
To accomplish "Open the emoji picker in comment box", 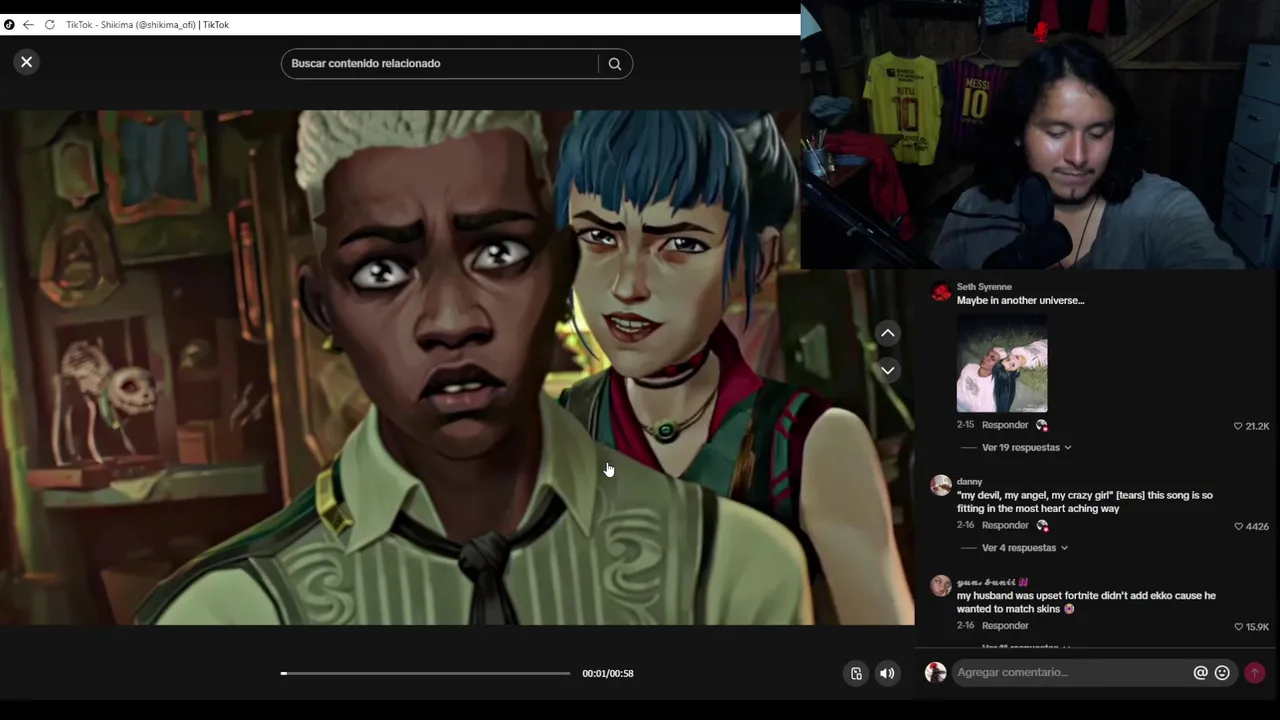I will pyautogui.click(x=1222, y=673).
